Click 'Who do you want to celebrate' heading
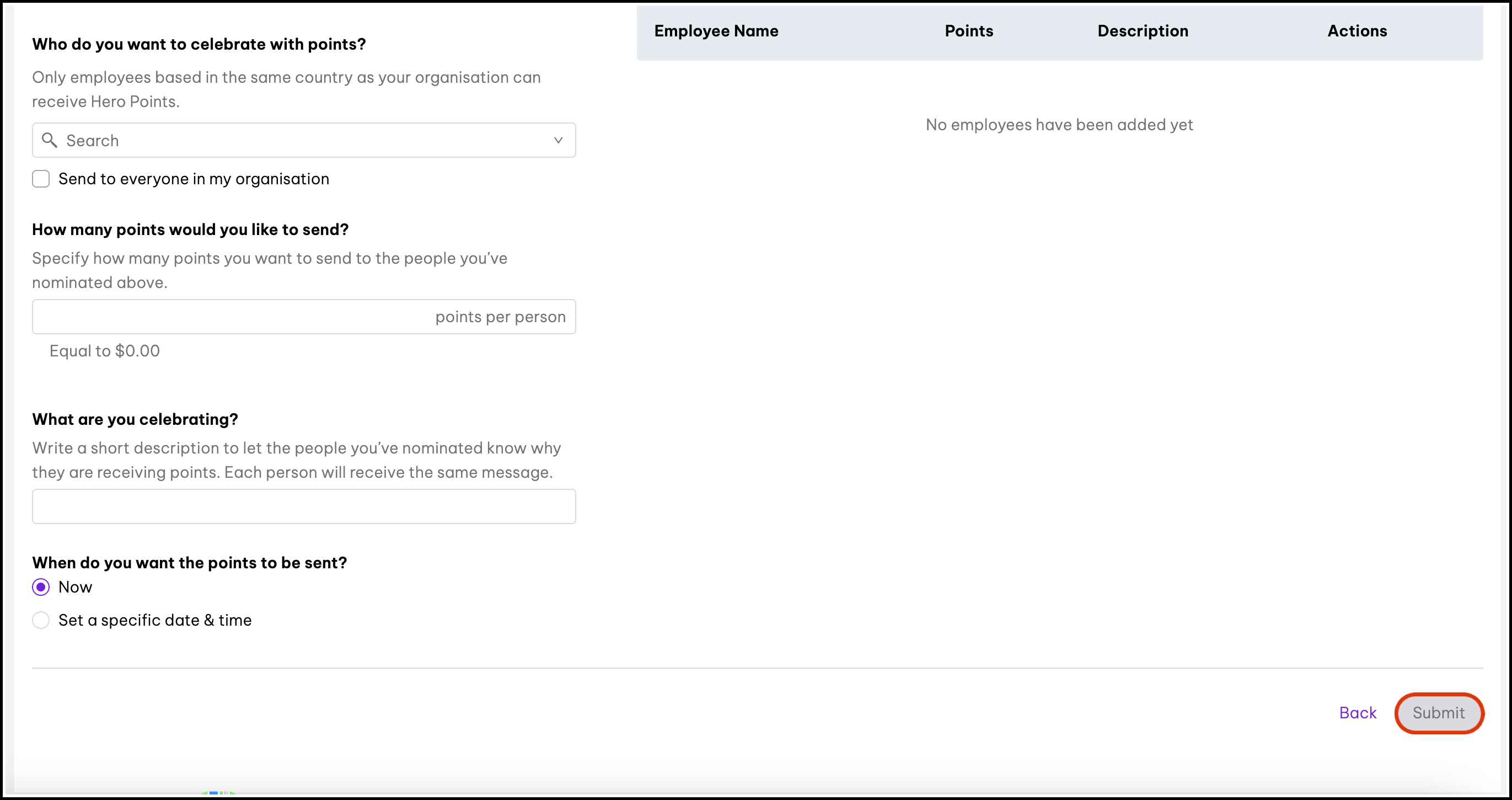 [199, 44]
